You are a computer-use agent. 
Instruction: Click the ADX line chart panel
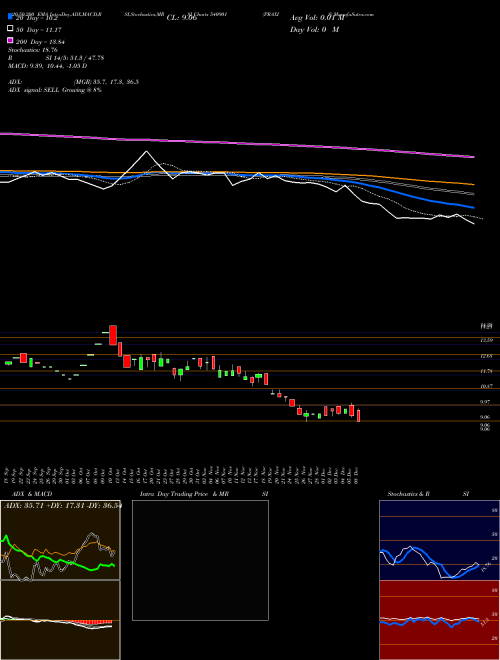point(60,540)
